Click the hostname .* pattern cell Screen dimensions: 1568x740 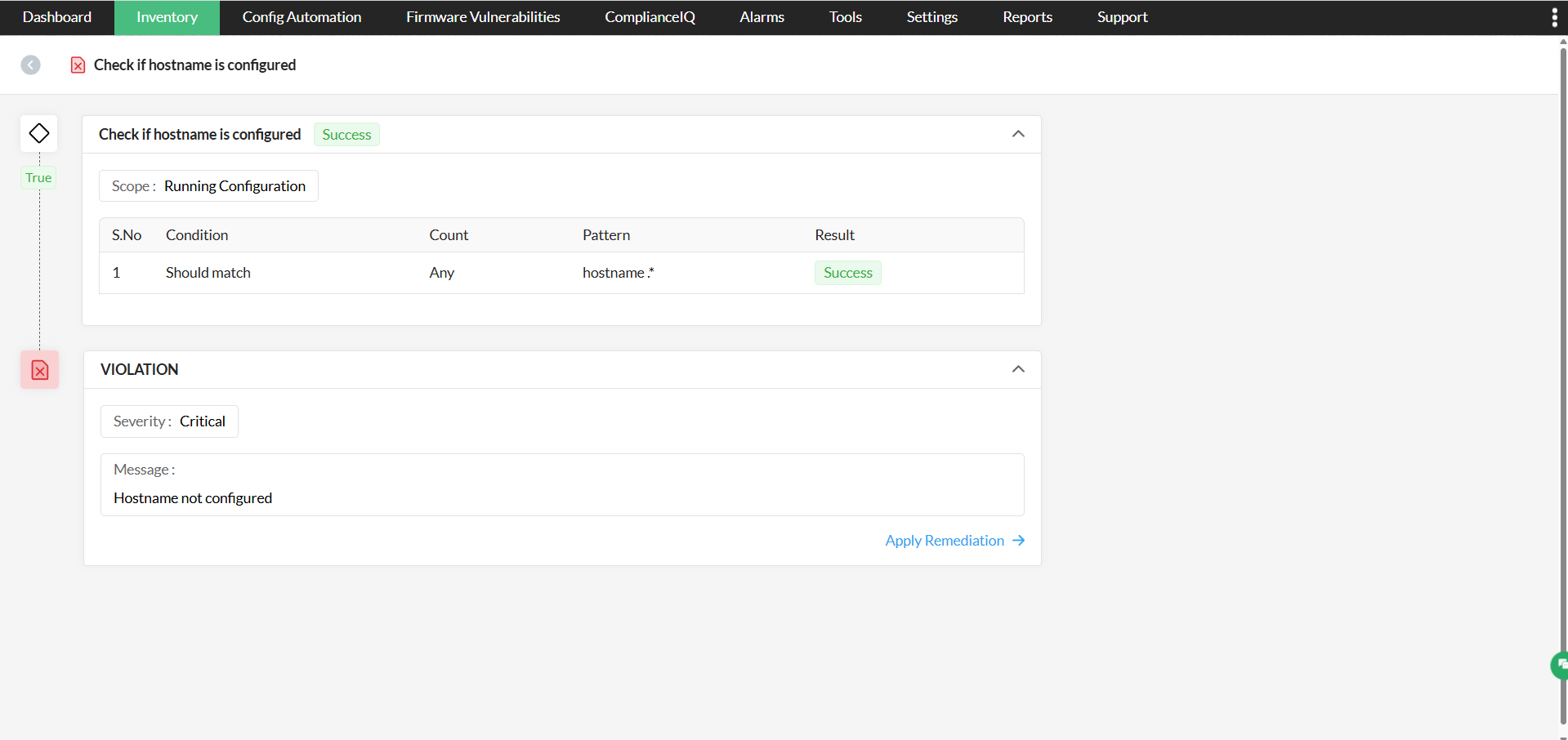pos(618,272)
